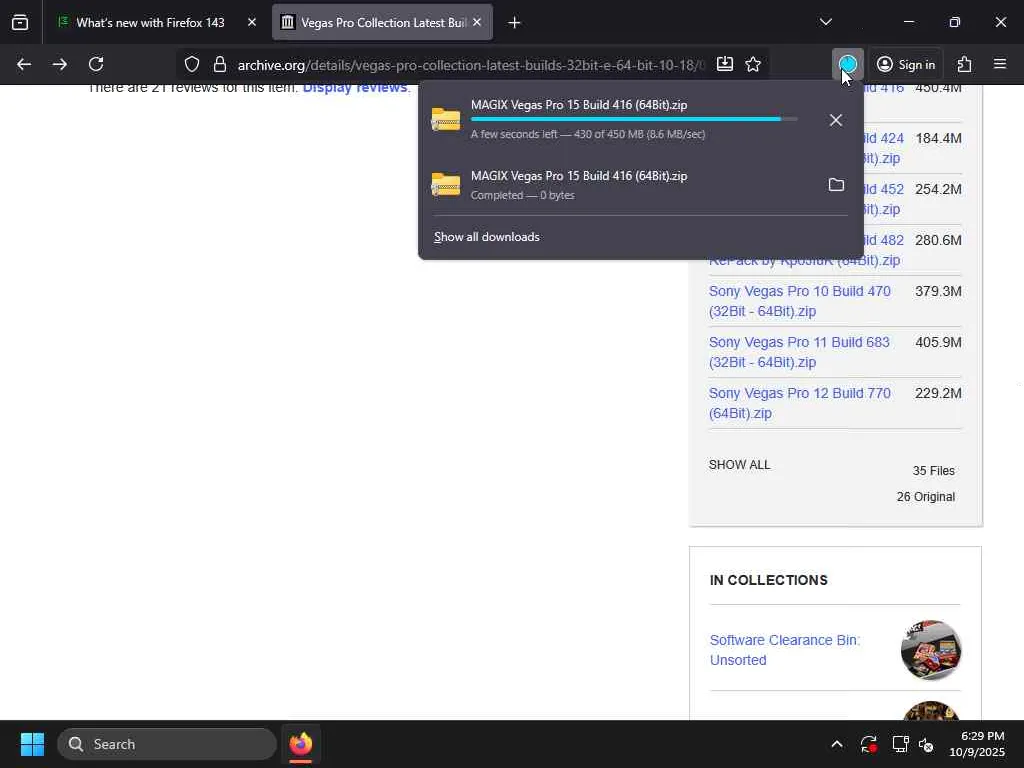Show hidden system tray icons
The image size is (1024, 768).
(x=837, y=744)
